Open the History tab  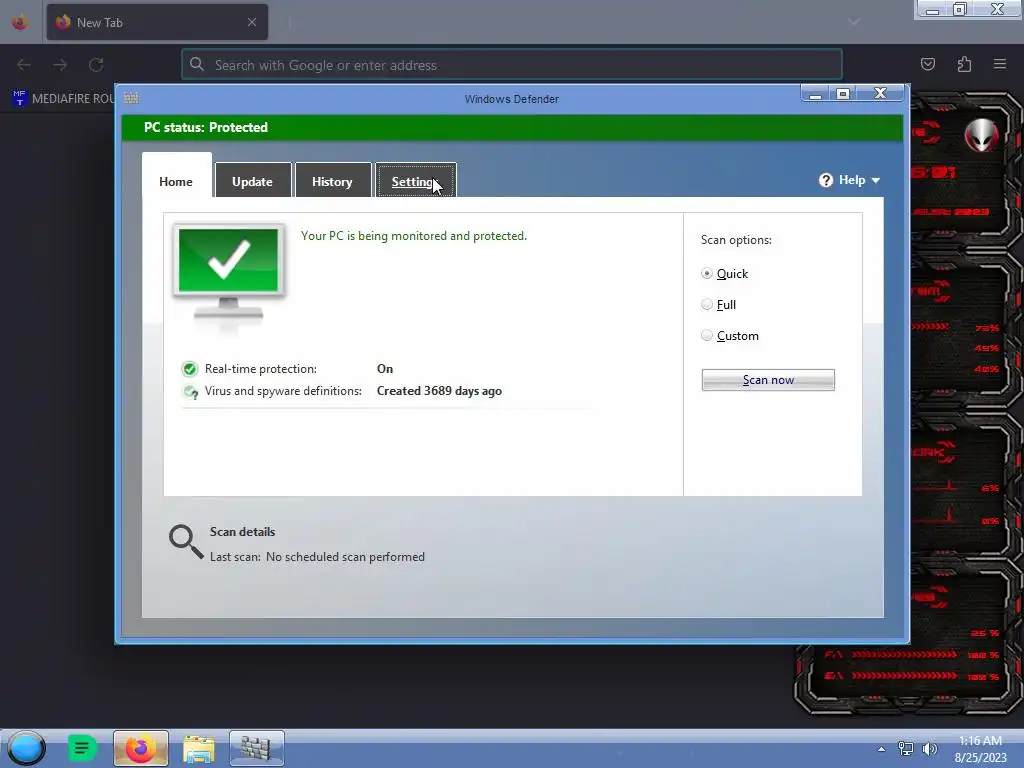332,180
